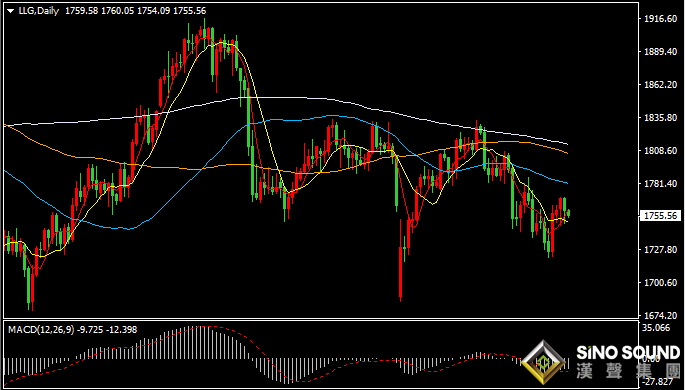Select the MACD(12,26,9) indicator label
The width and height of the screenshot is (685, 390).
pos(42,330)
